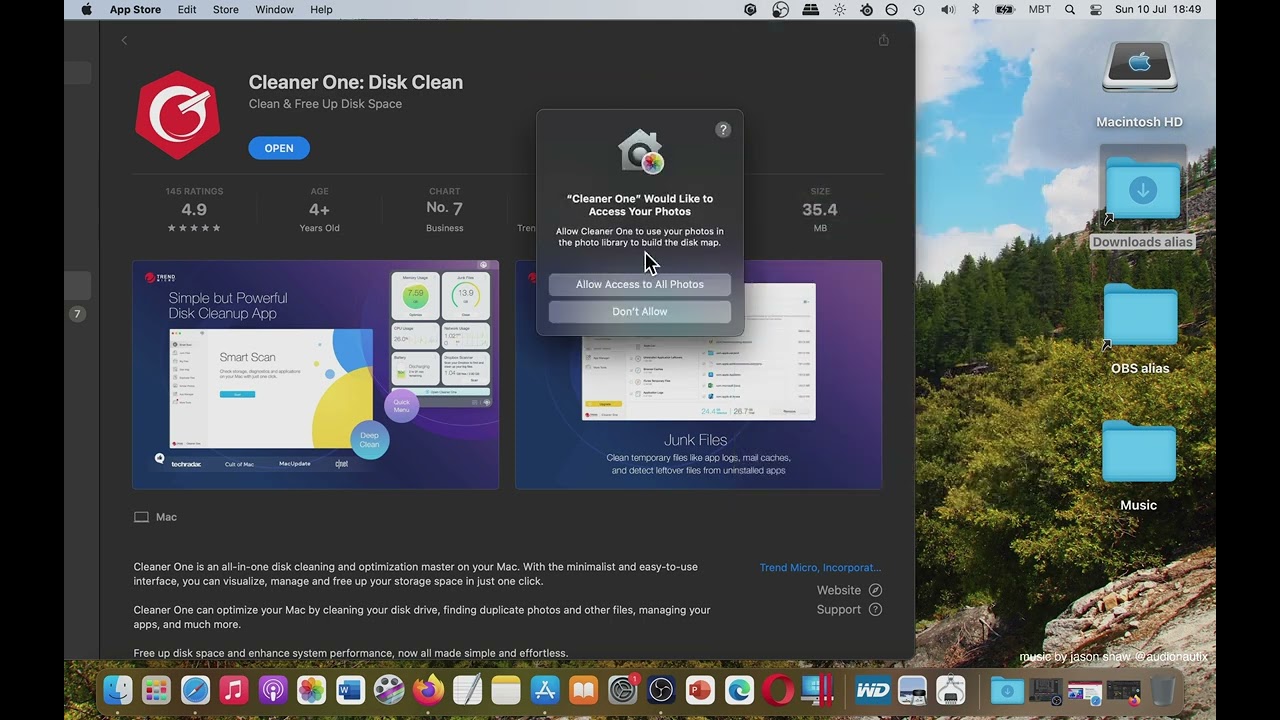Click the Chart No. 7 Business ranking
This screenshot has height=720, width=1280.
(x=445, y=209)
